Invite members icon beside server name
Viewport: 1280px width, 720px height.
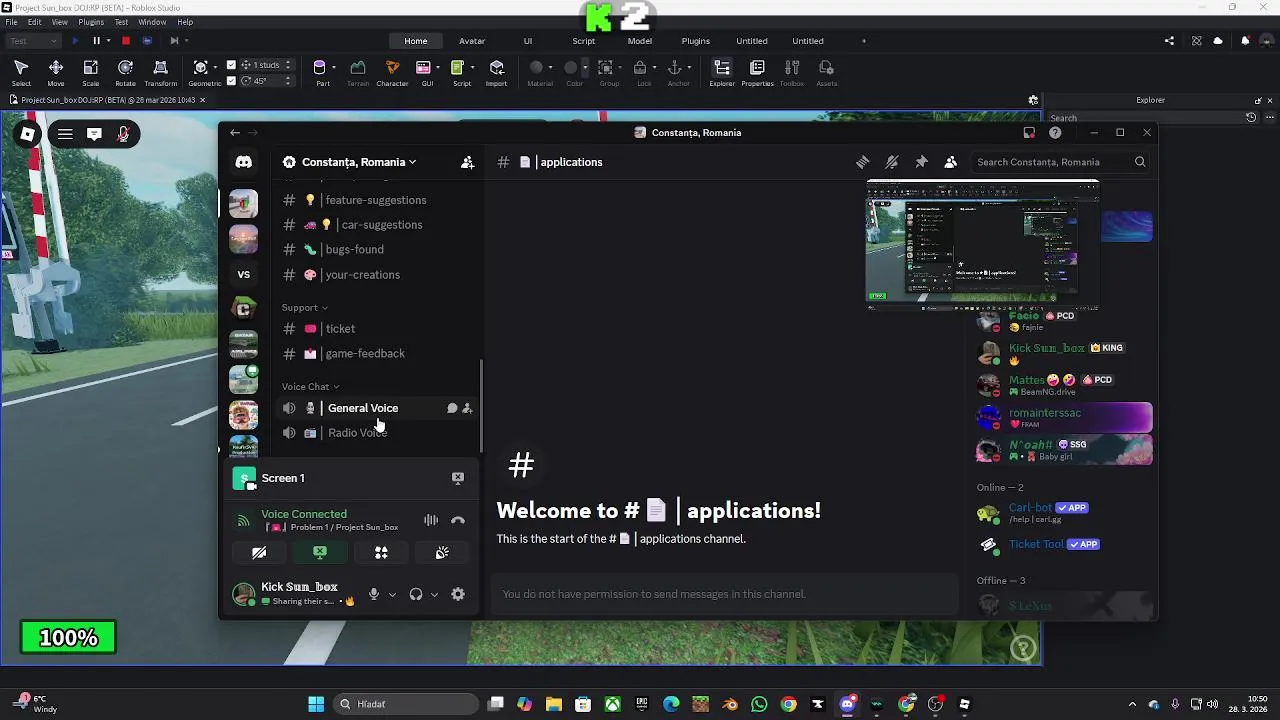click(467, 162)
